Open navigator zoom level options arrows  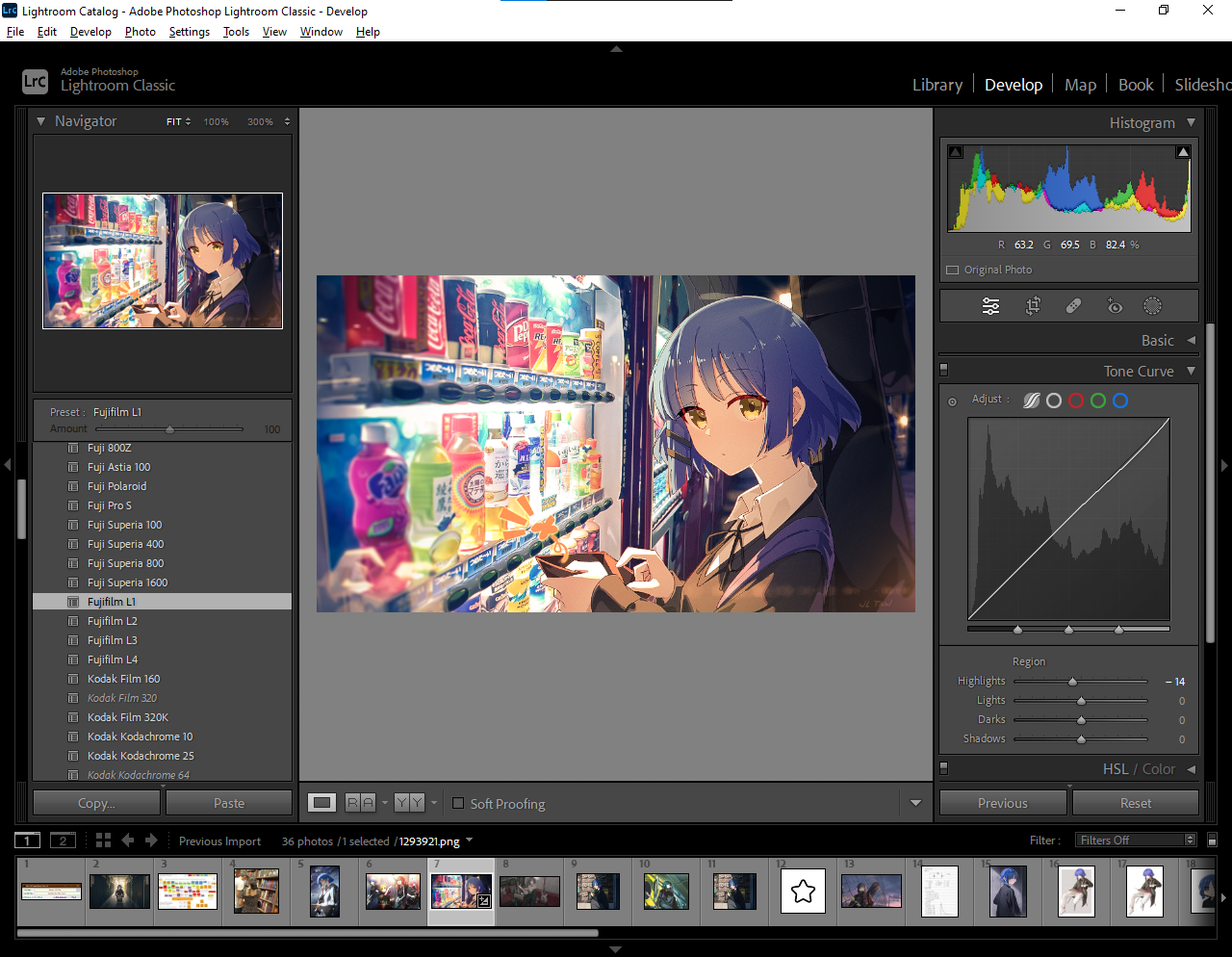(x=287, y=122)
